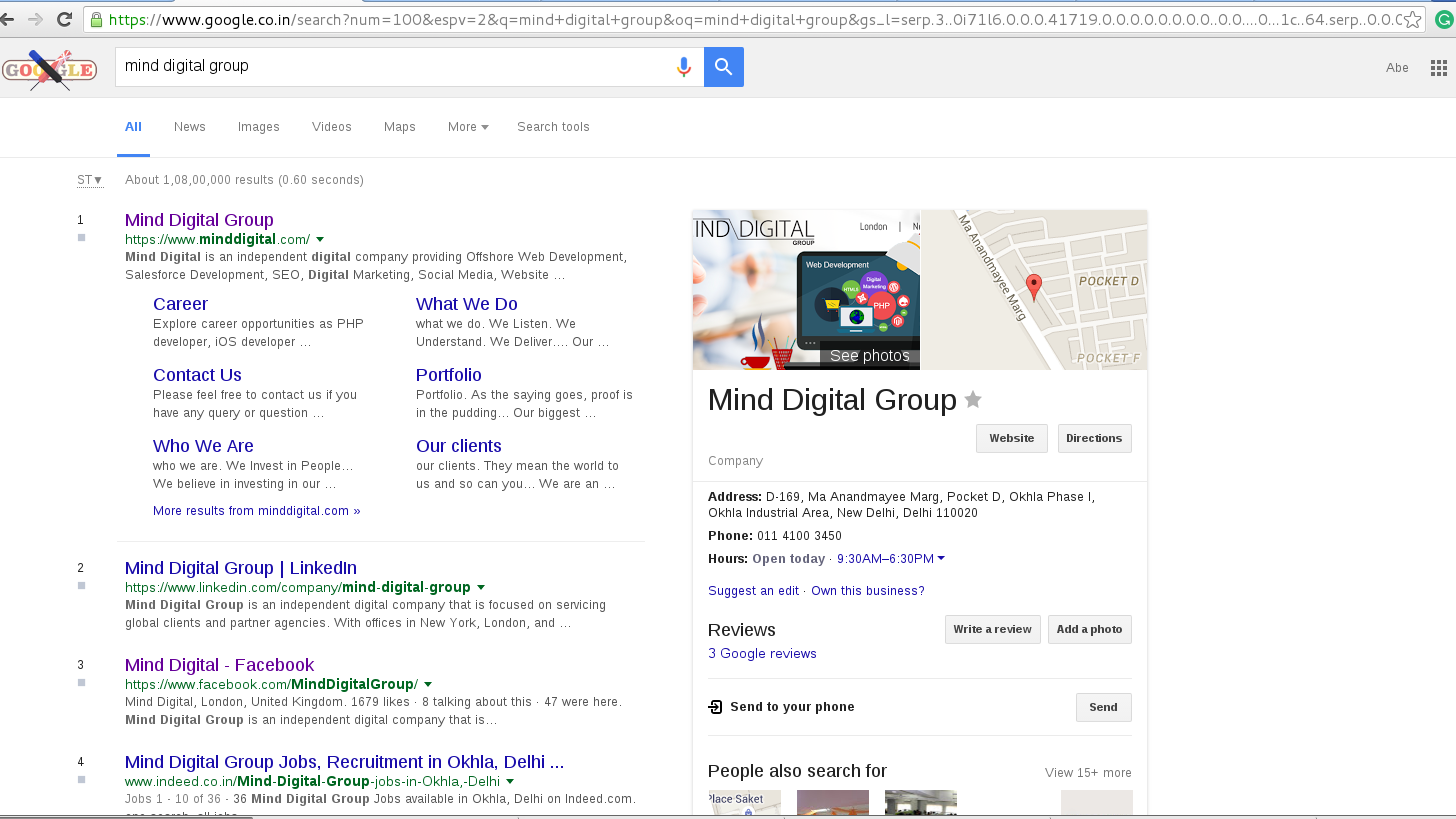Open See photos on the business image
The width and height of the screenshot is (1456, 819).
[x=869, y=356]
